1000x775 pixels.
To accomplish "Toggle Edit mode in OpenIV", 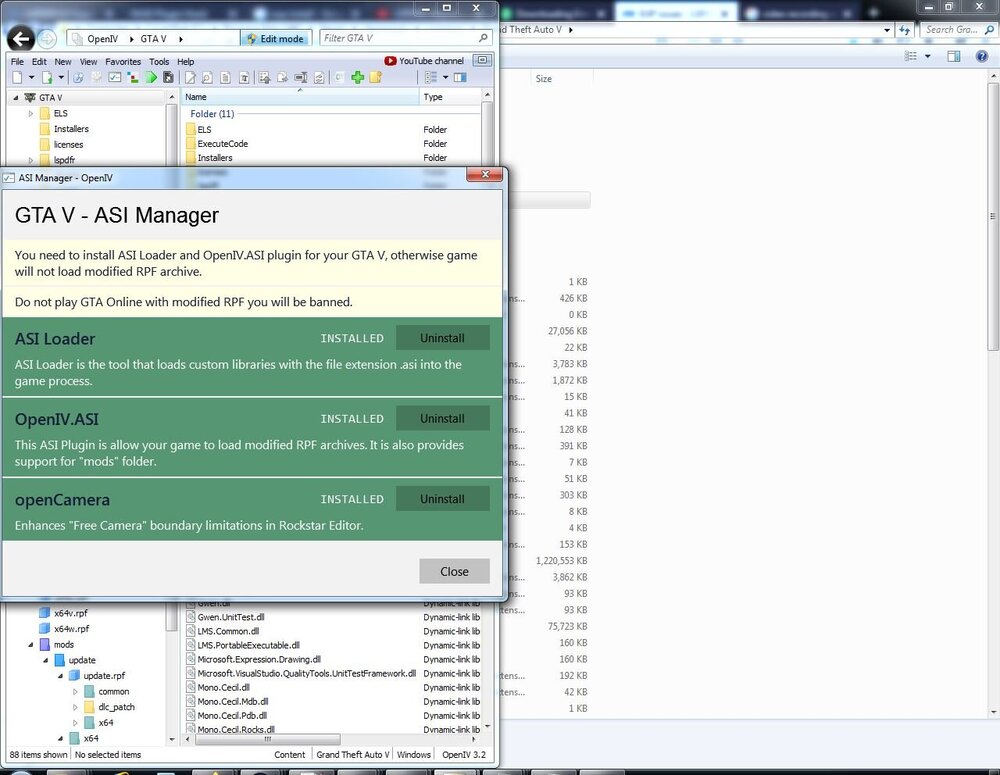I will coord(276,39).
